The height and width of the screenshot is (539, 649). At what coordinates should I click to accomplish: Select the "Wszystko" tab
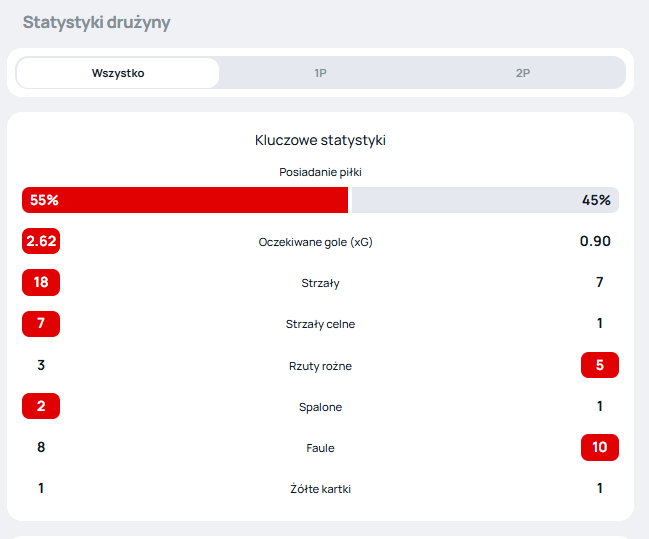118,73
